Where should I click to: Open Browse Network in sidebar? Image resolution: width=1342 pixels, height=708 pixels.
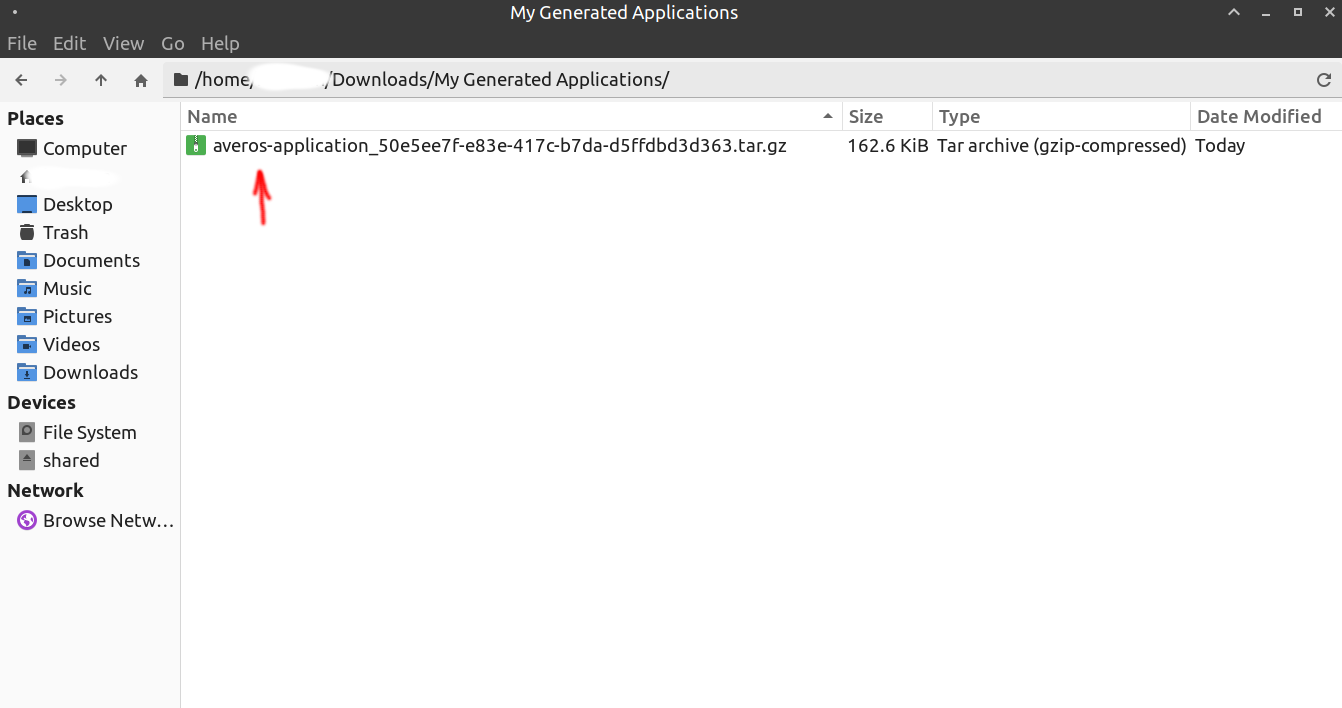(x=108, y=520)
